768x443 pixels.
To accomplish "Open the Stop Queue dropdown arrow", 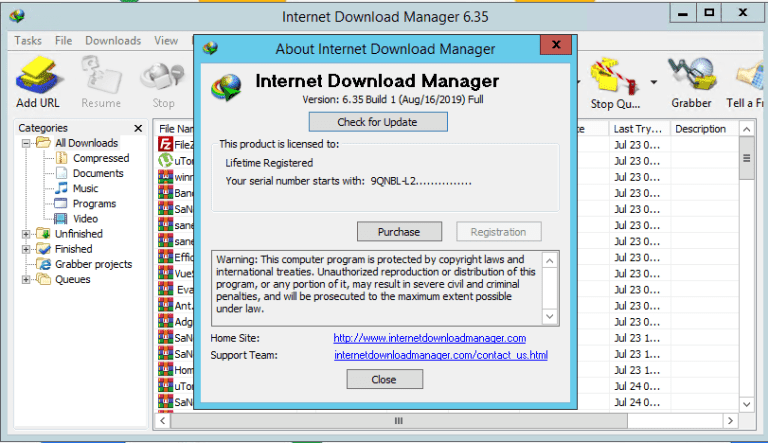I will 654,82.
